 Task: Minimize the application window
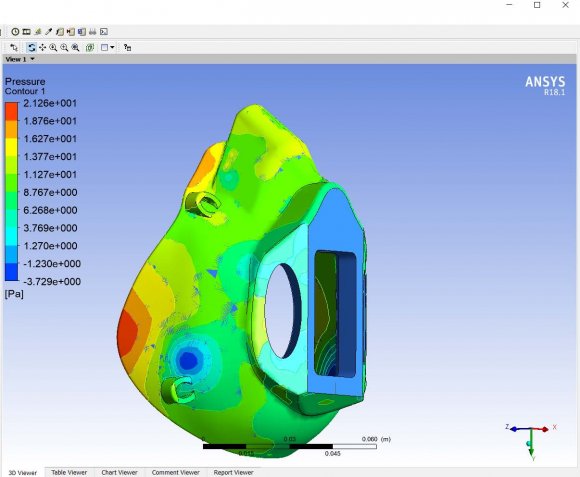510,5
